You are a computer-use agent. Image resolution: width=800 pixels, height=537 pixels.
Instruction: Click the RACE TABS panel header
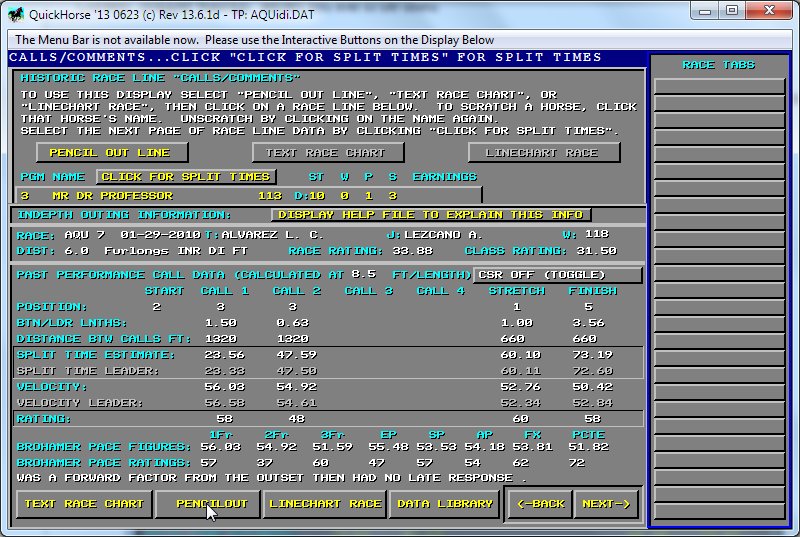click(x=718, y=65)
